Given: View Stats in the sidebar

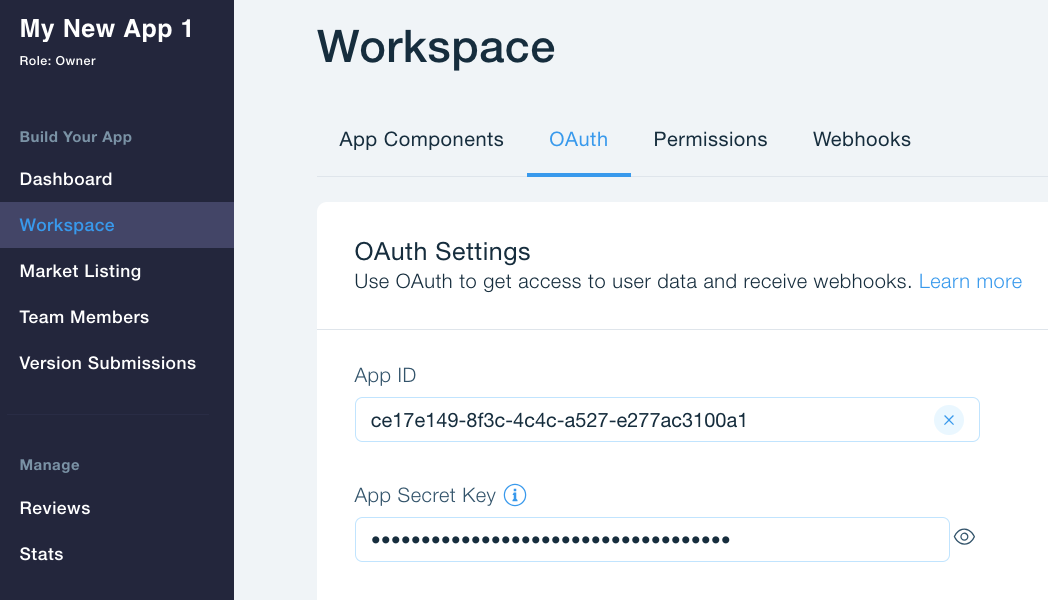Looking at the screenshot, I should point(41,554).
